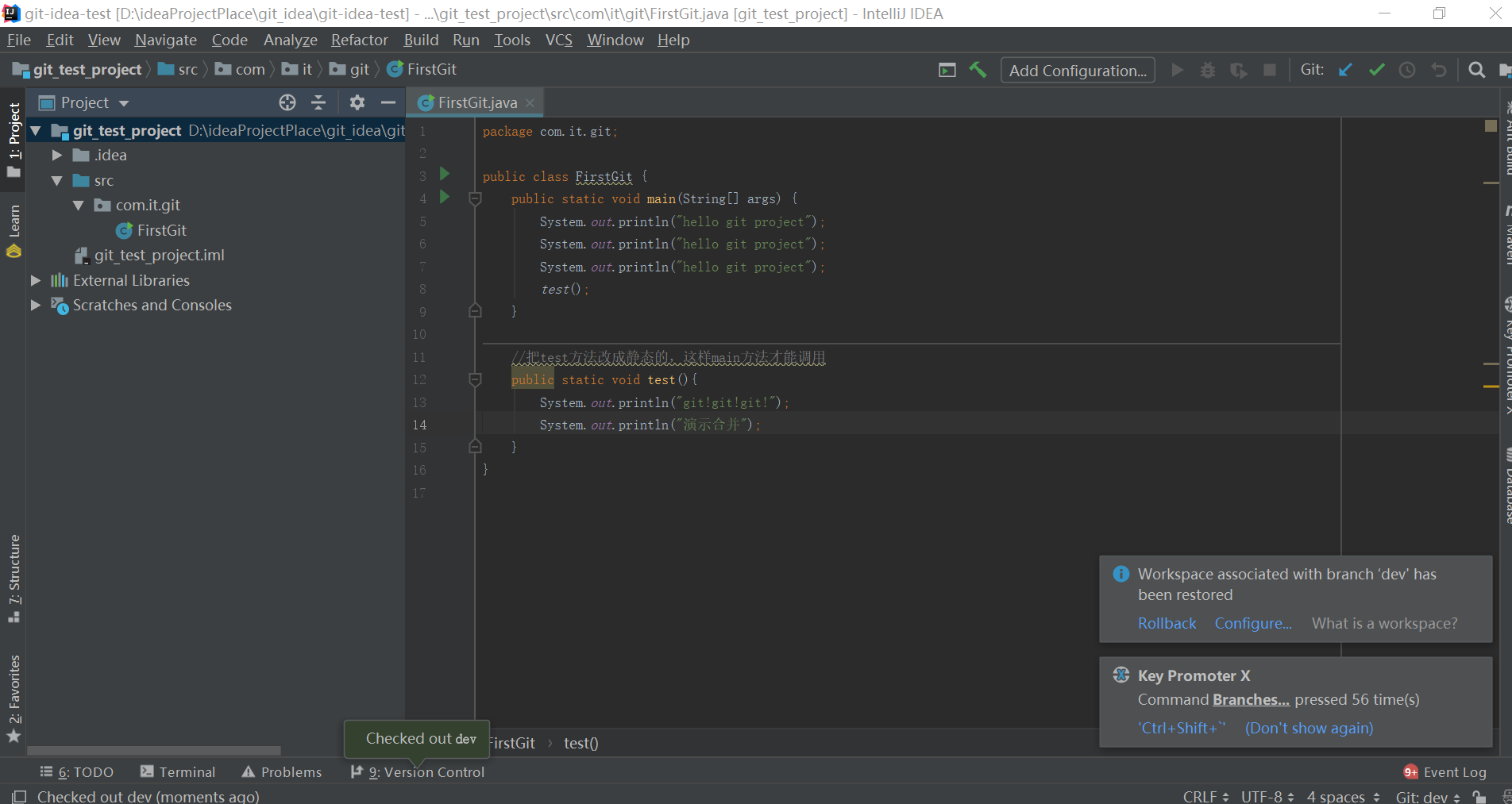Click the lock read-only icon in status bar
1512x804 pixels.
(1479, 796)
